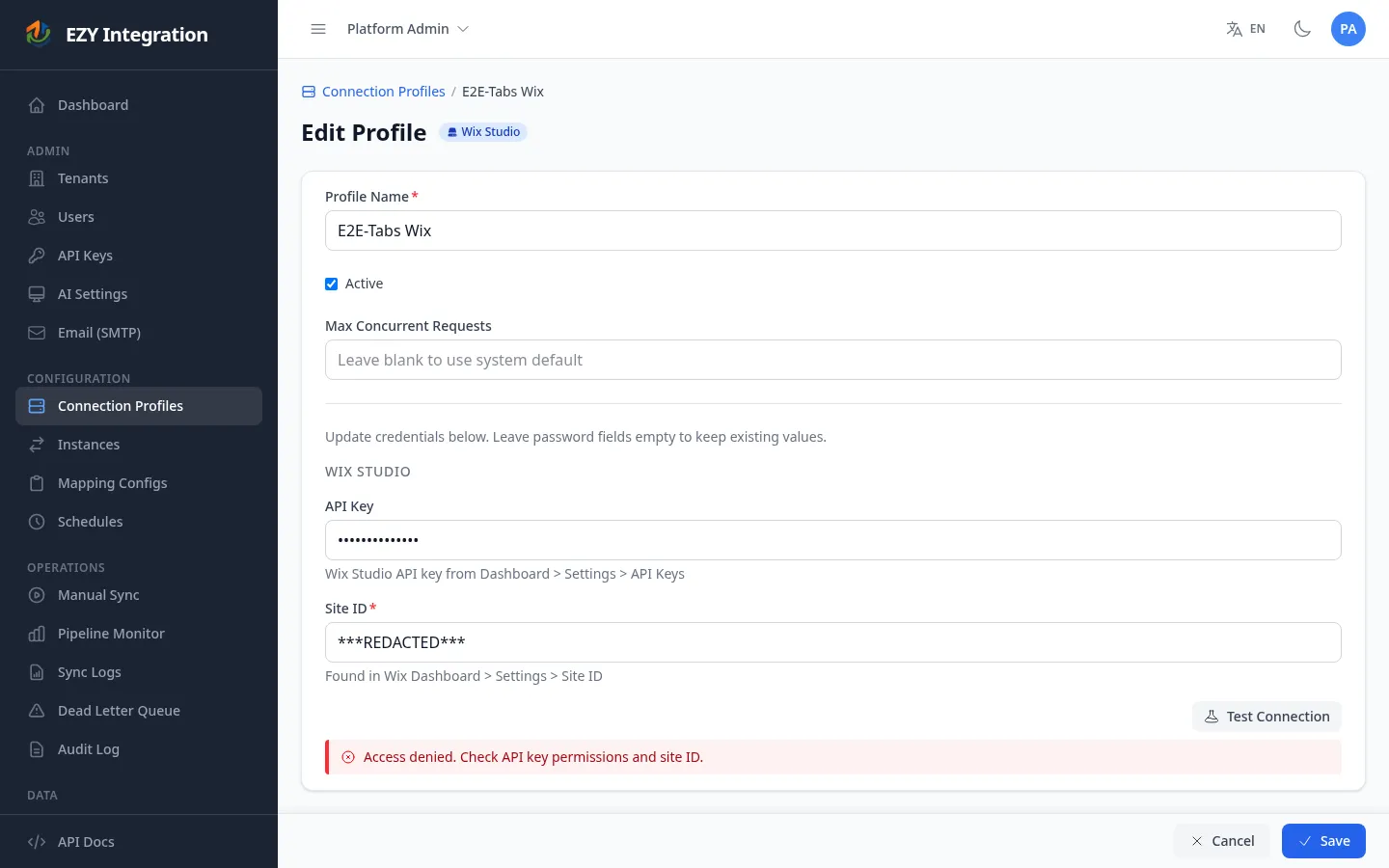The height and width of the screenshot is (868, 1389).
Task: Click the Pipeline Monitor chart icon
Action: point(37,634)
